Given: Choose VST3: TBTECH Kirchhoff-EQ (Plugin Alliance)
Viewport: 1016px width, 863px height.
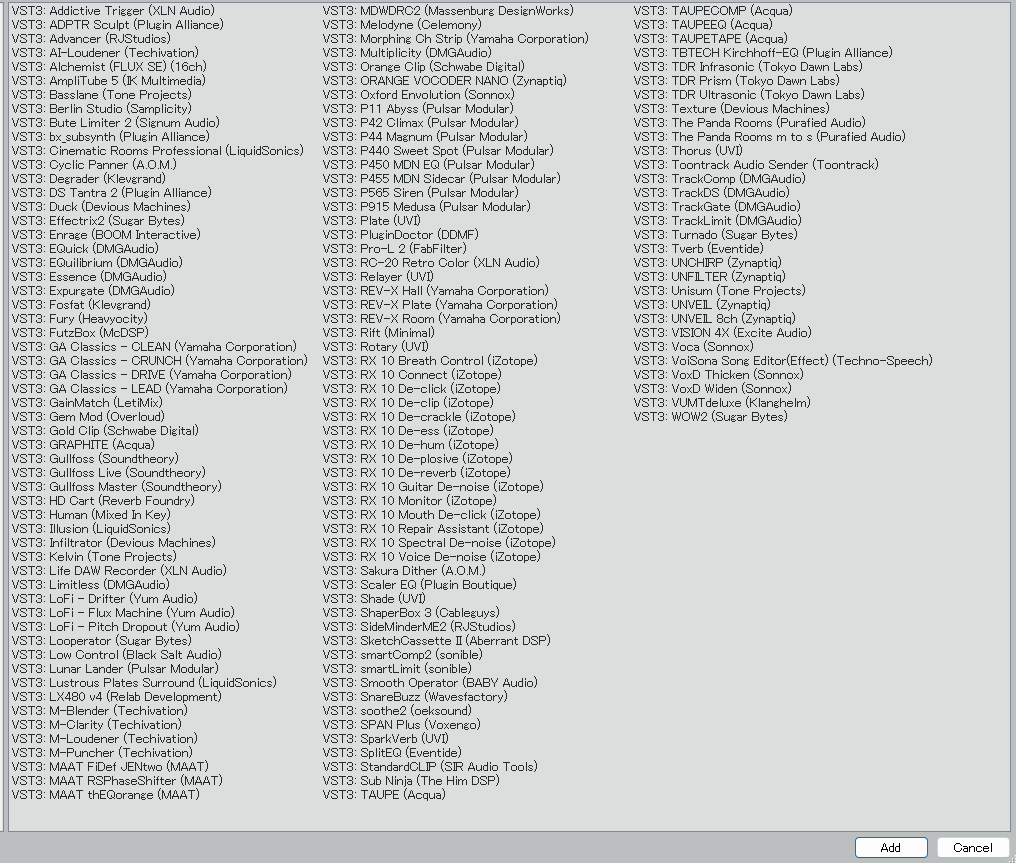Looking at the screenshot, I should click(763, 52).
